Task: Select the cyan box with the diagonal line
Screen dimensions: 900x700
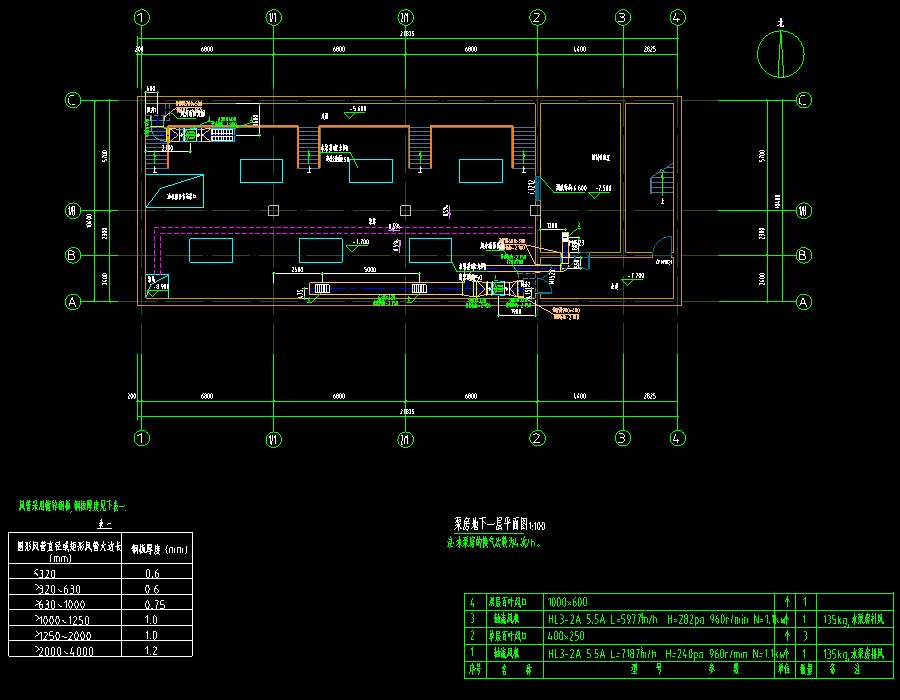Action: click(x=175, y=190)
